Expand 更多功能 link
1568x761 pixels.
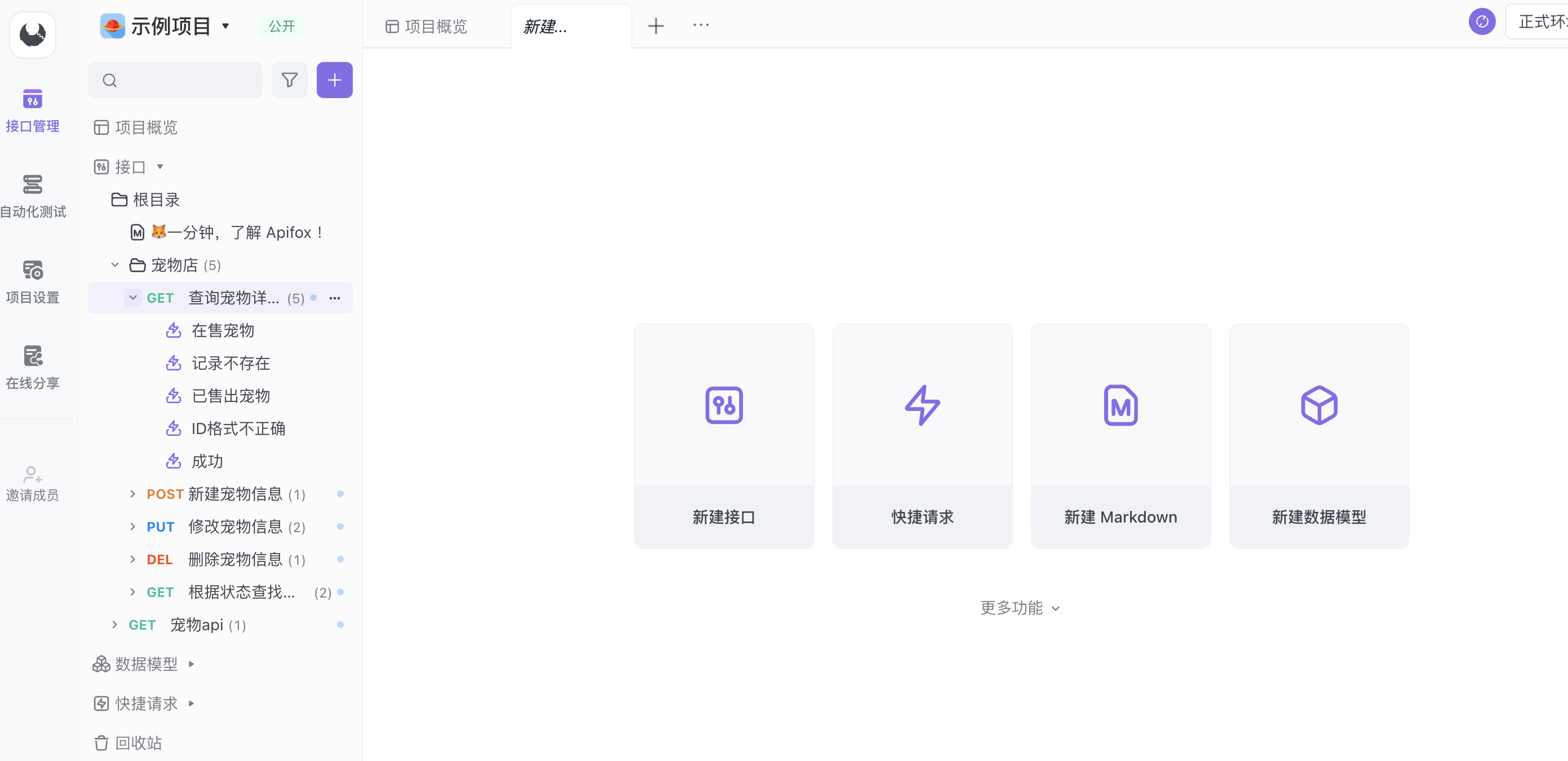1020,608
